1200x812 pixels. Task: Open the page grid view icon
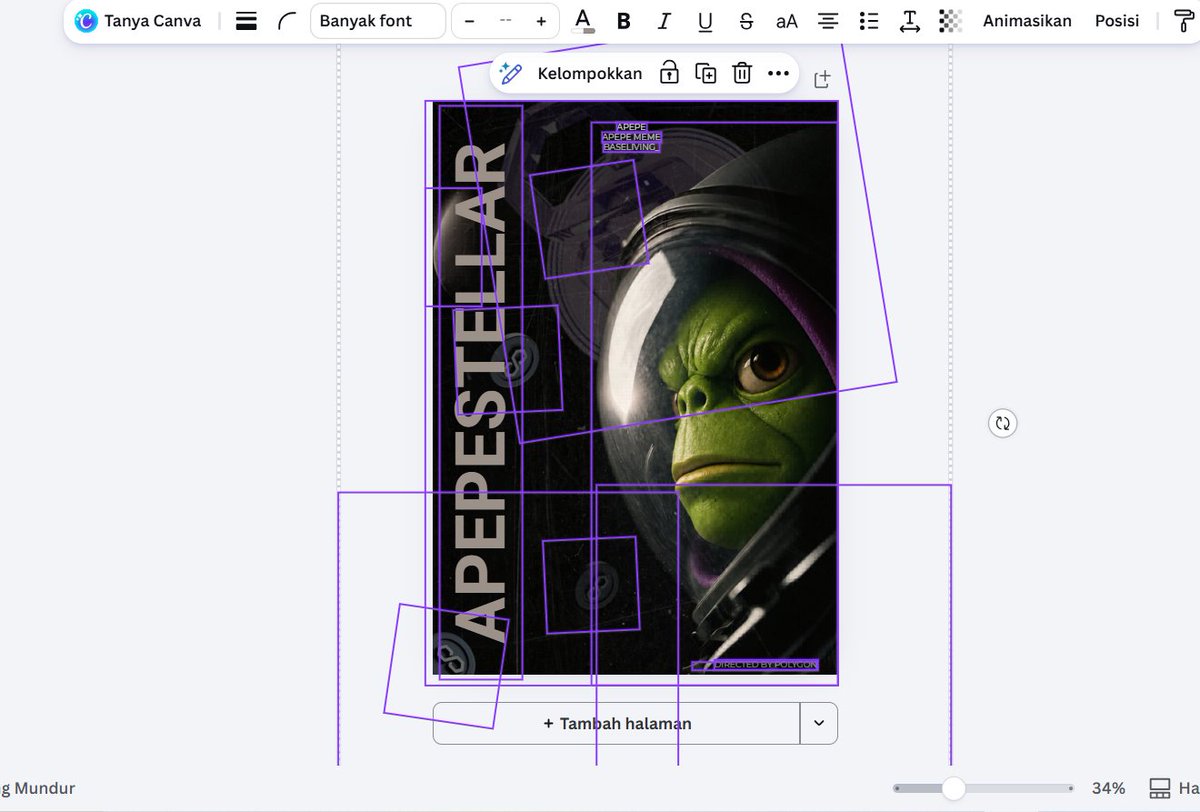click(1160, 788)
